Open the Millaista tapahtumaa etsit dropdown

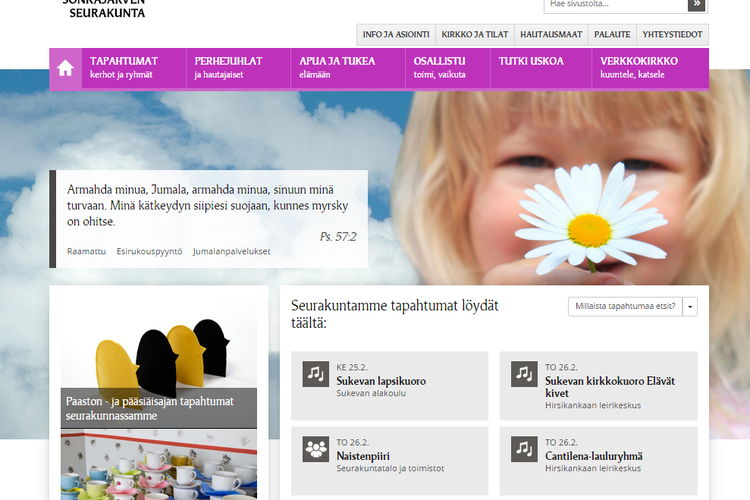coord(626,306)
